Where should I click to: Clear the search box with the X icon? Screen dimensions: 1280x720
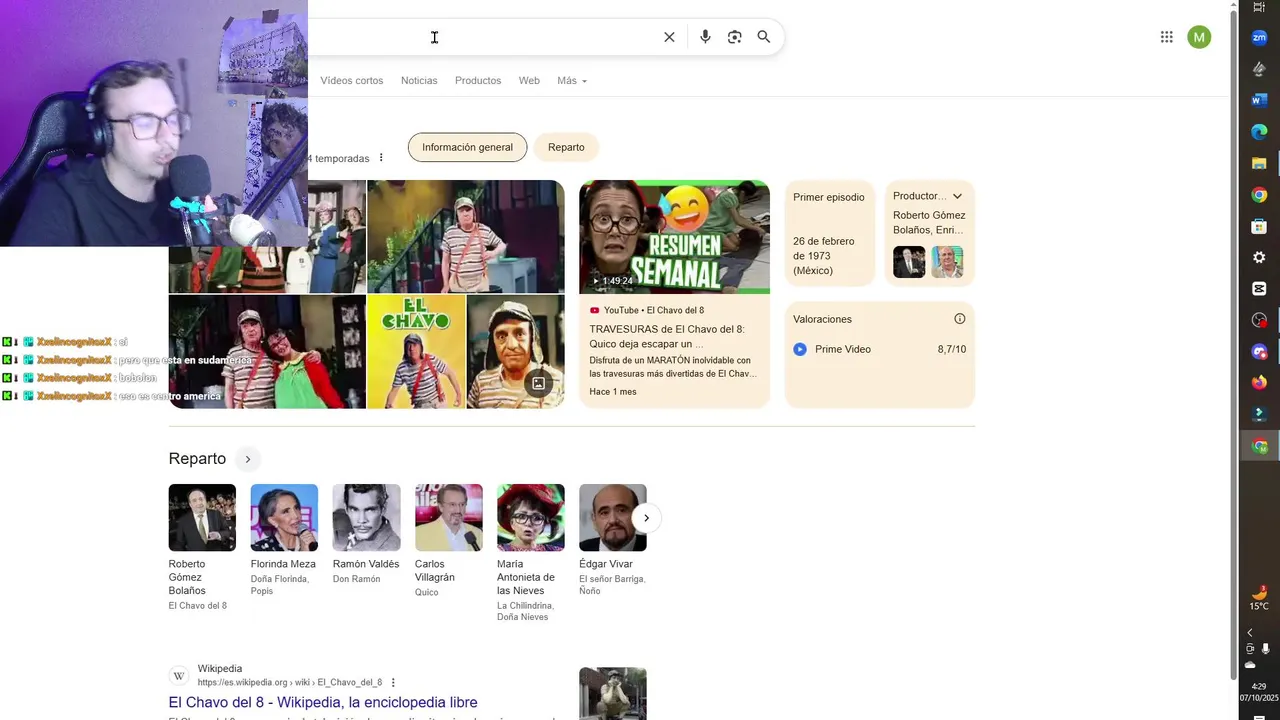pyautogui.click(x=669, y=37)
